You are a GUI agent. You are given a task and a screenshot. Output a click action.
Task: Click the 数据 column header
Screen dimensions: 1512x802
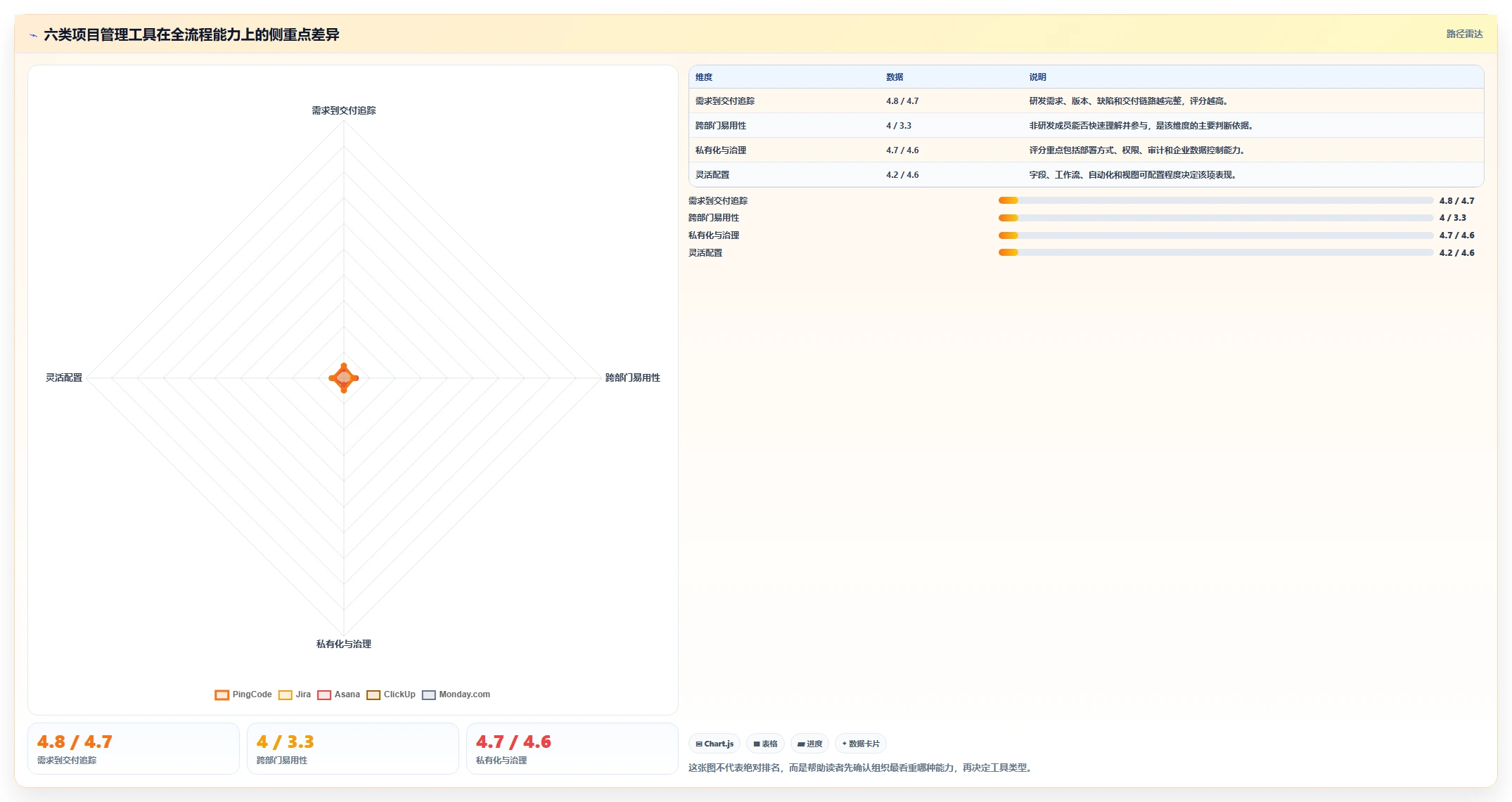click(895, 77)
